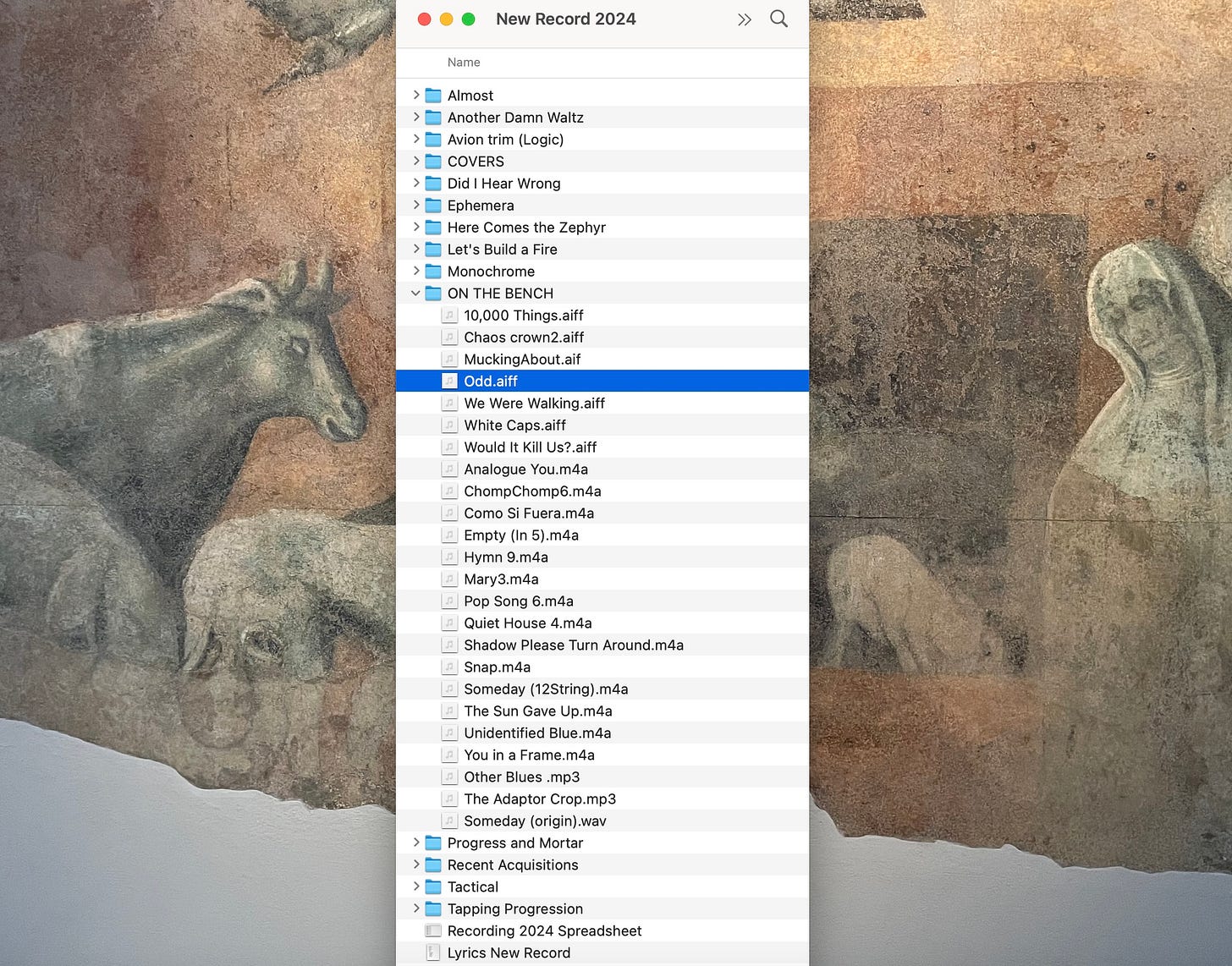
Task: Expand the Here Comes the Zephyr folder
Action: [415, 228]
